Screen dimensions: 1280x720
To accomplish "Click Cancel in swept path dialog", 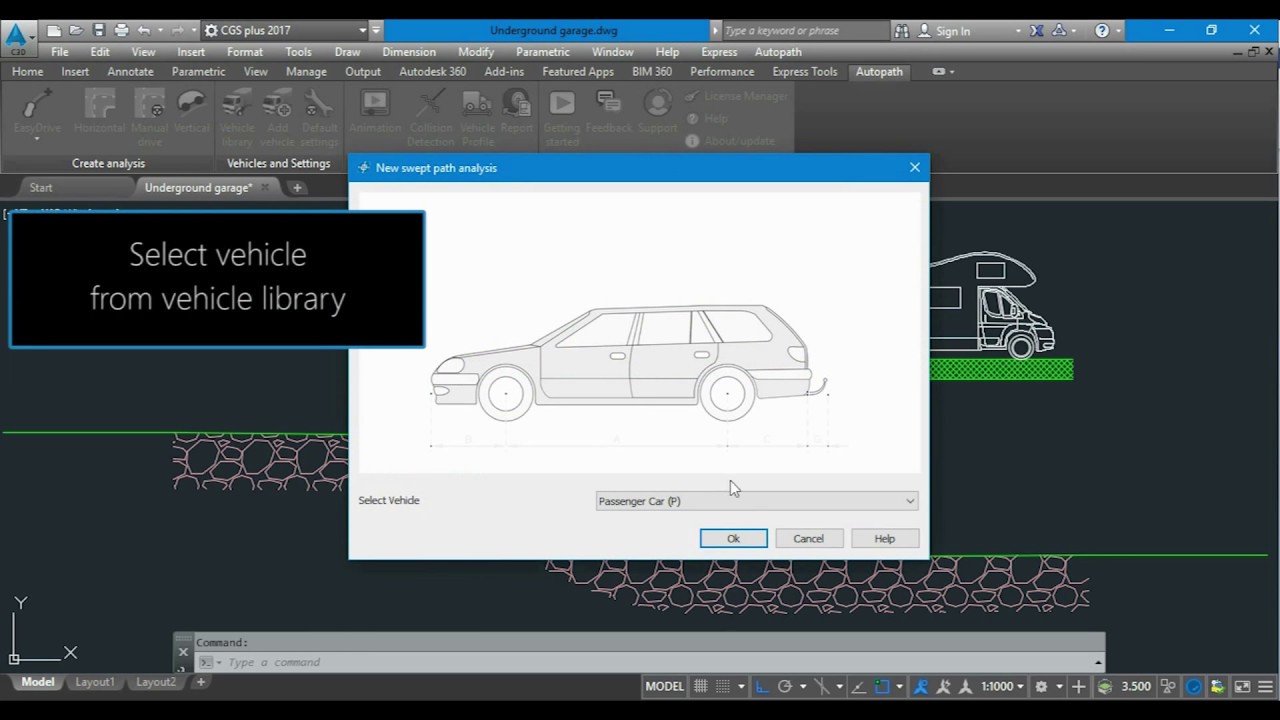I will pos(808,539).
